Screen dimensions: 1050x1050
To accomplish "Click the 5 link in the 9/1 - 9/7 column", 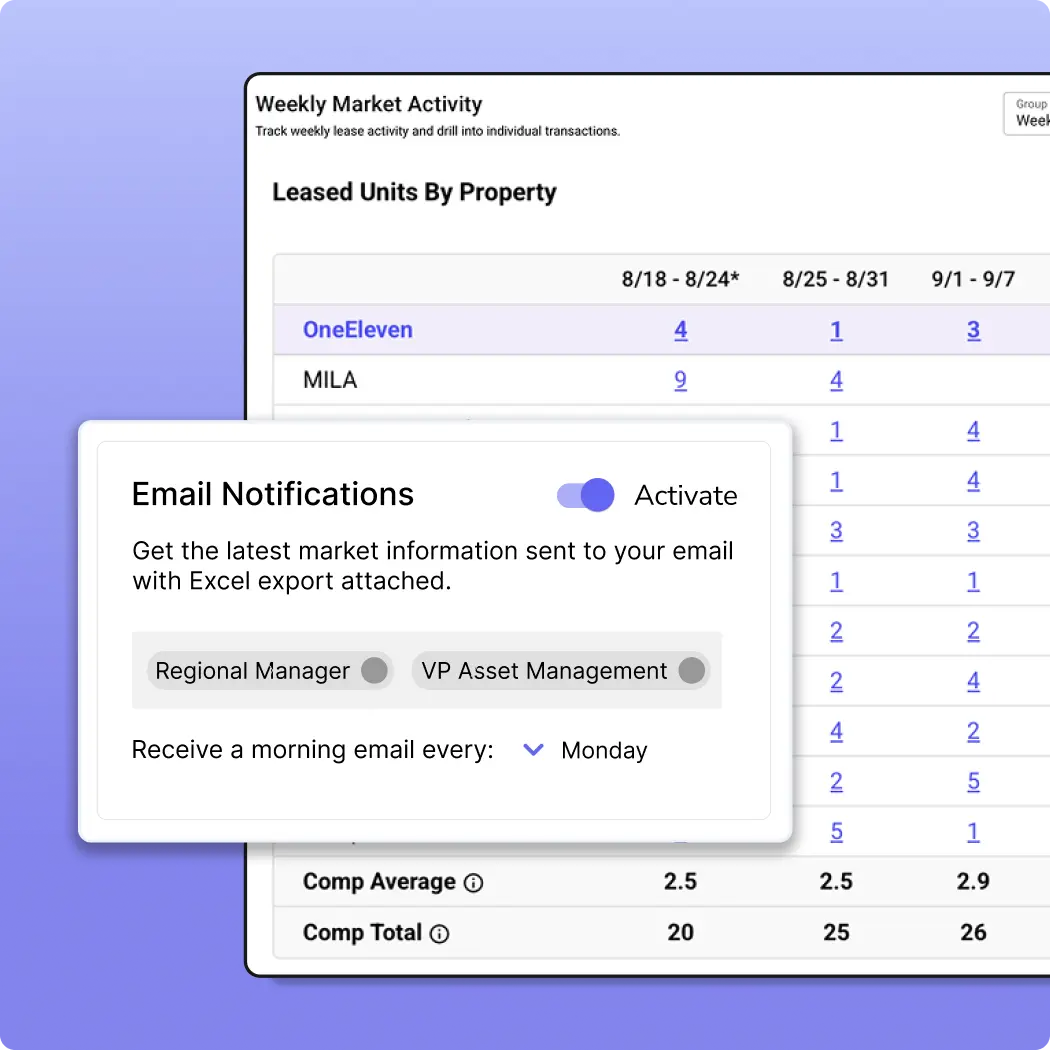I will 973,781.
